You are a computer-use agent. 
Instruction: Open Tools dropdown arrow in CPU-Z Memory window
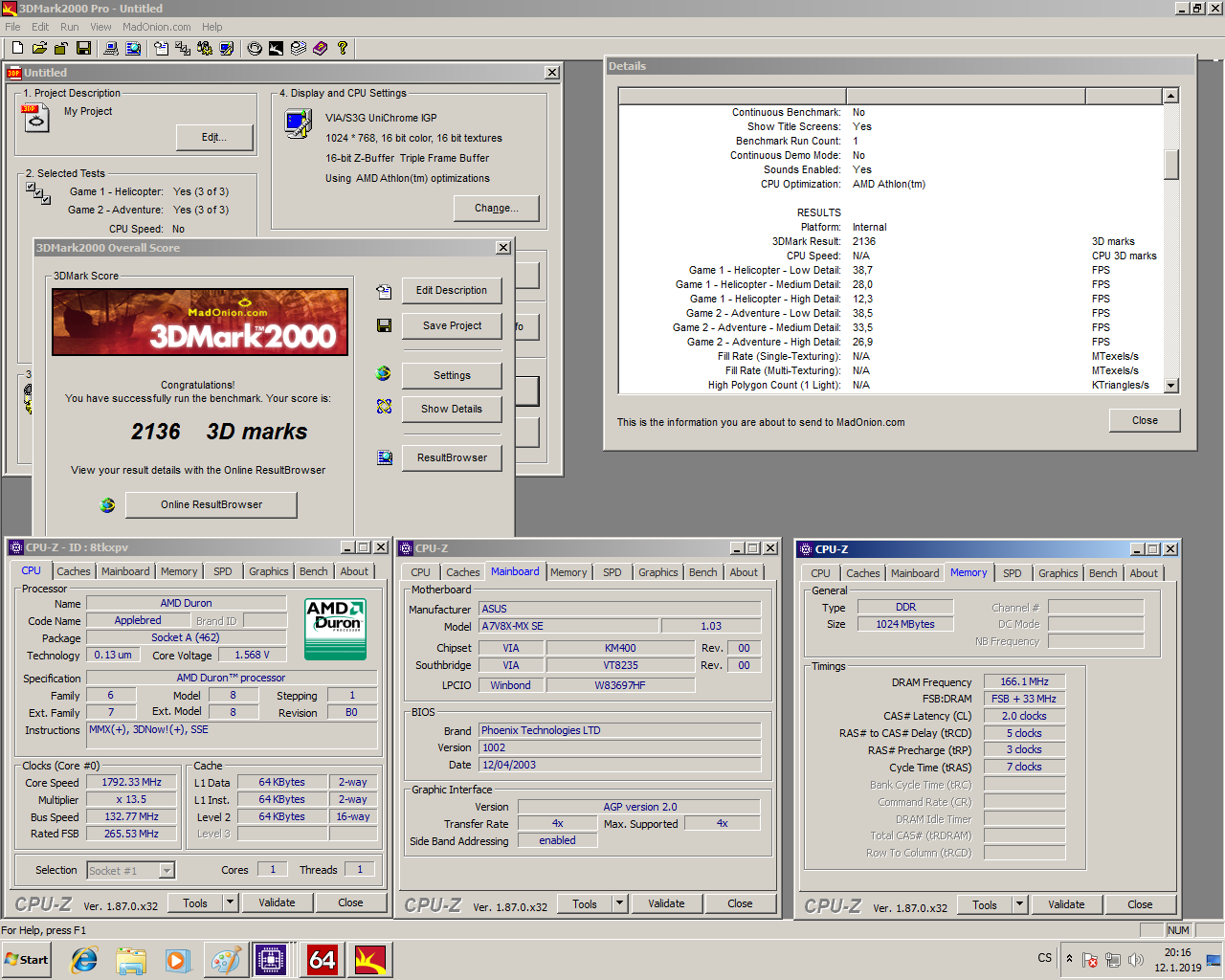(x=1019, y=903)
